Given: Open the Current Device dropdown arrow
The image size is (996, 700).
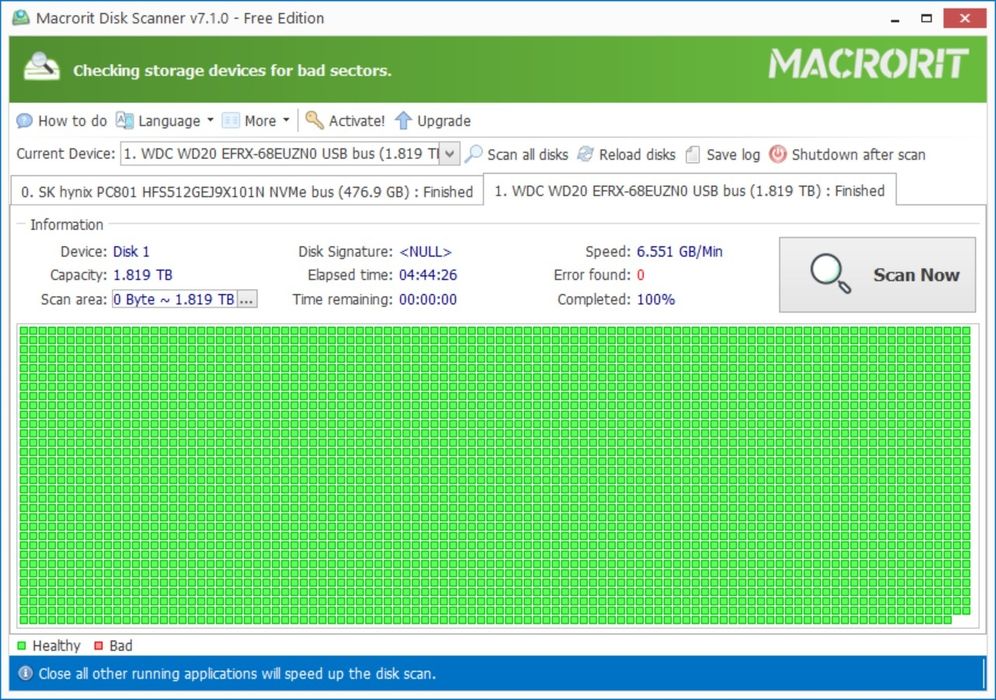Looking at the screenshot, I should (449, 154).
